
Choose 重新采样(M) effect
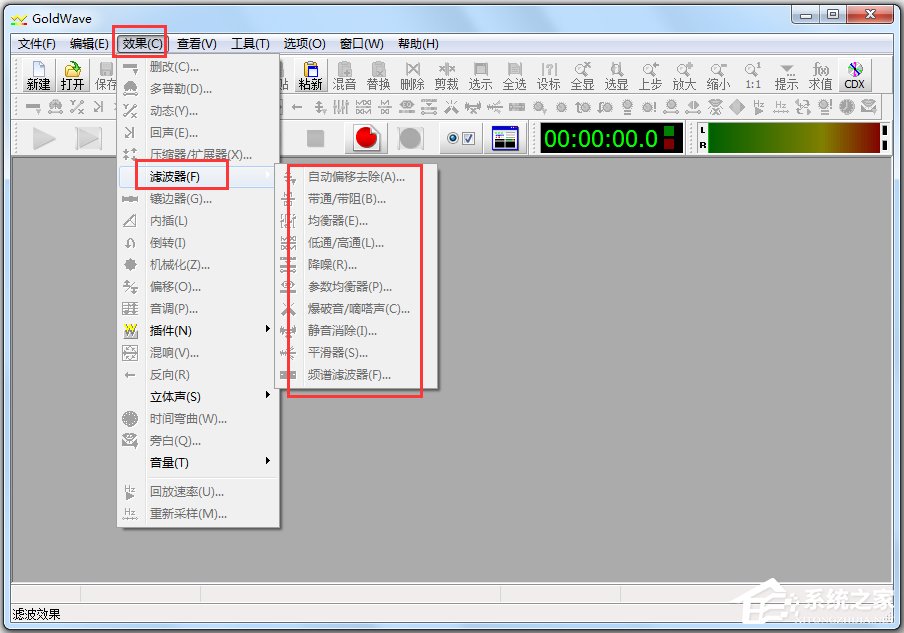(197, 514)
